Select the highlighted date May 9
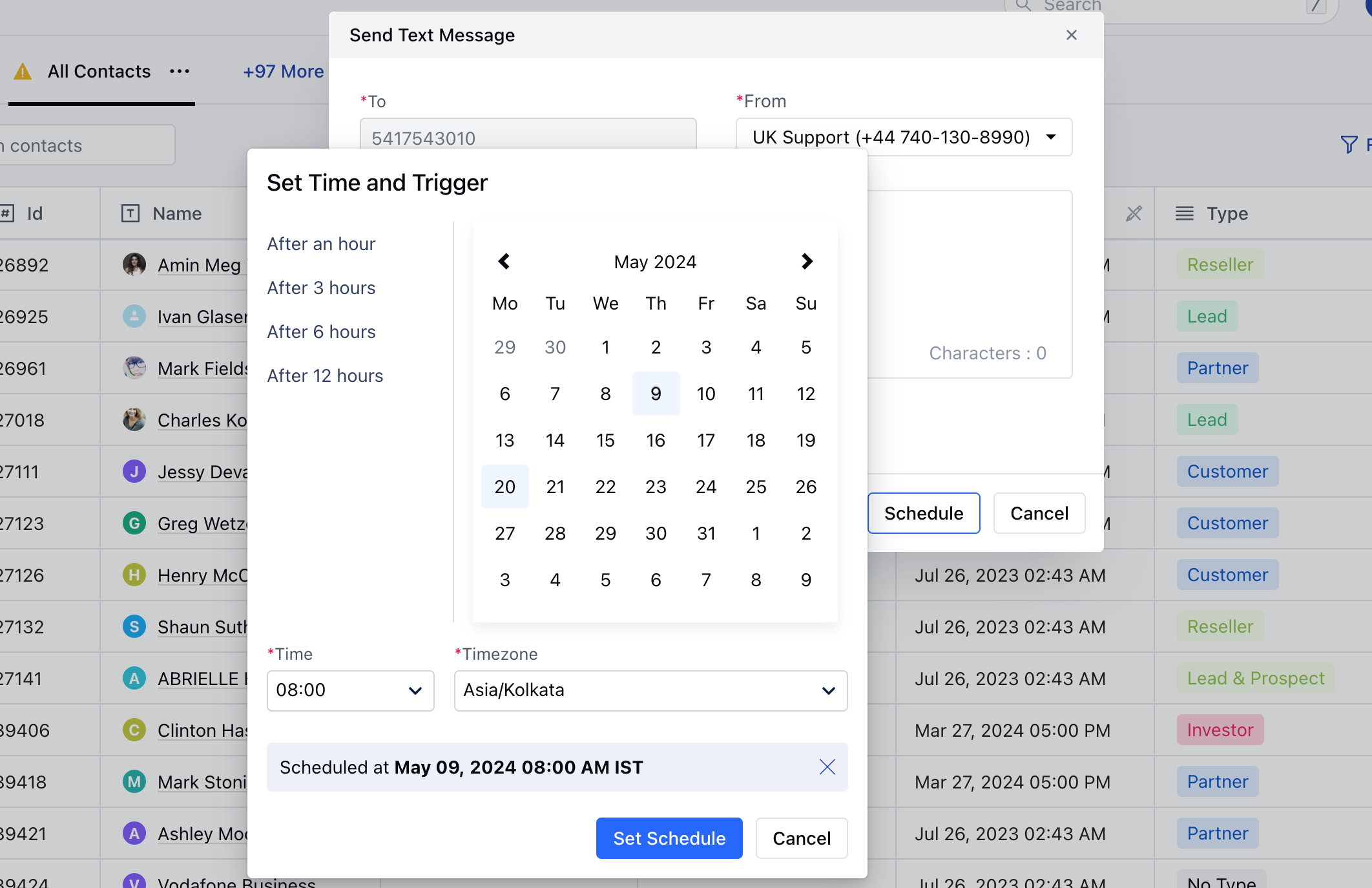This screenshot has height=888, width=1372. click(x=656, y=394)
